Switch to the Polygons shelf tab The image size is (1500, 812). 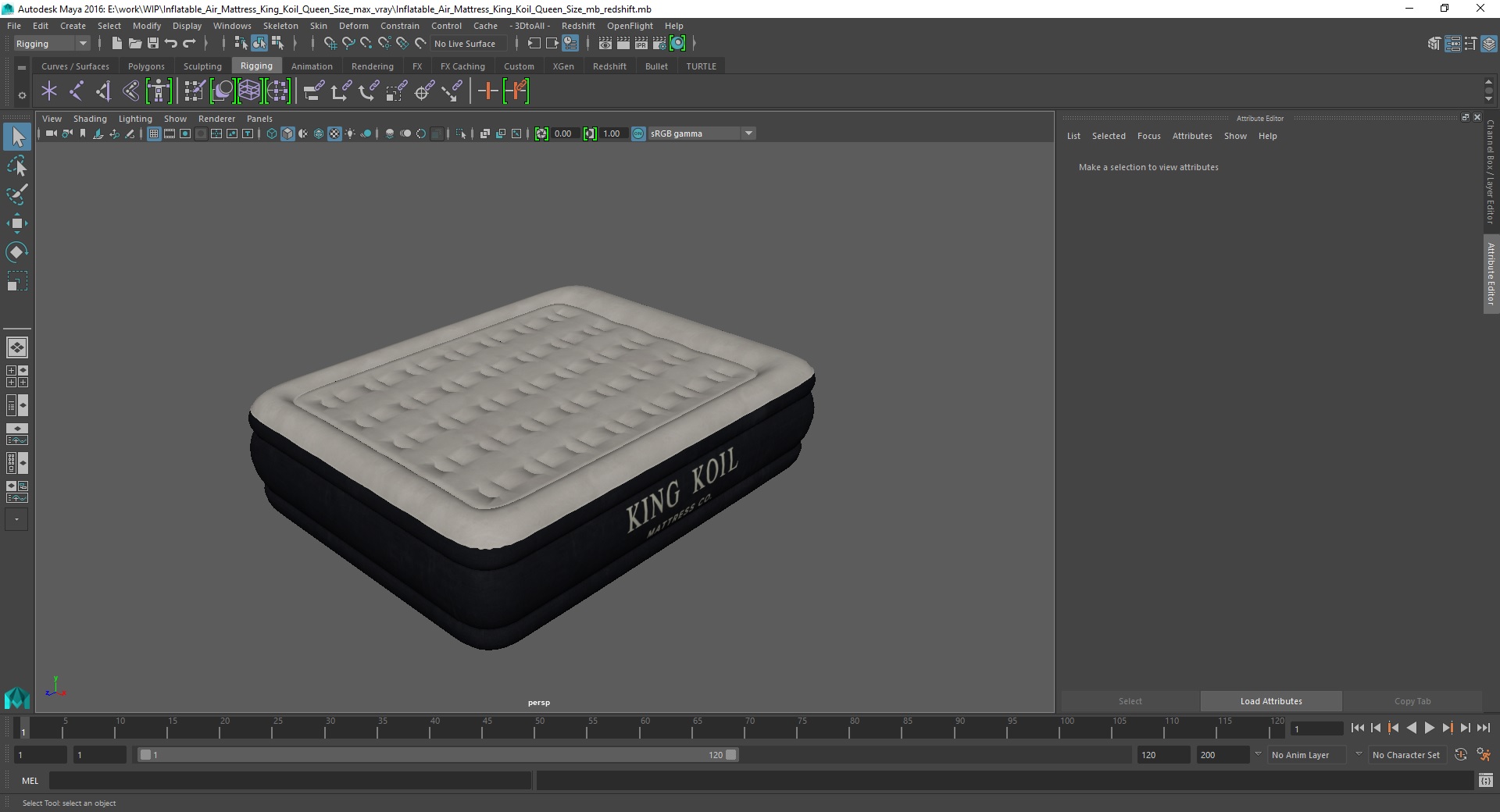[146, 66]
